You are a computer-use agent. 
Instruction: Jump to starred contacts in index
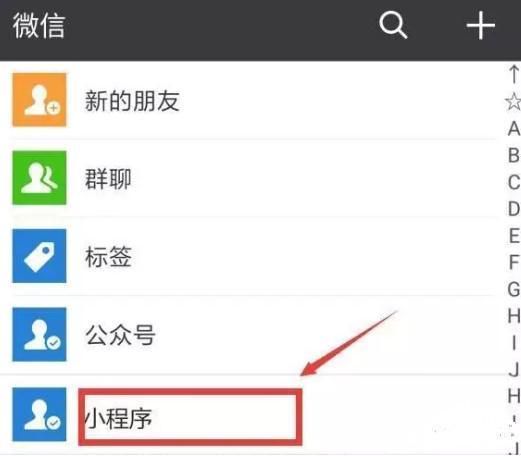point(514,102)
